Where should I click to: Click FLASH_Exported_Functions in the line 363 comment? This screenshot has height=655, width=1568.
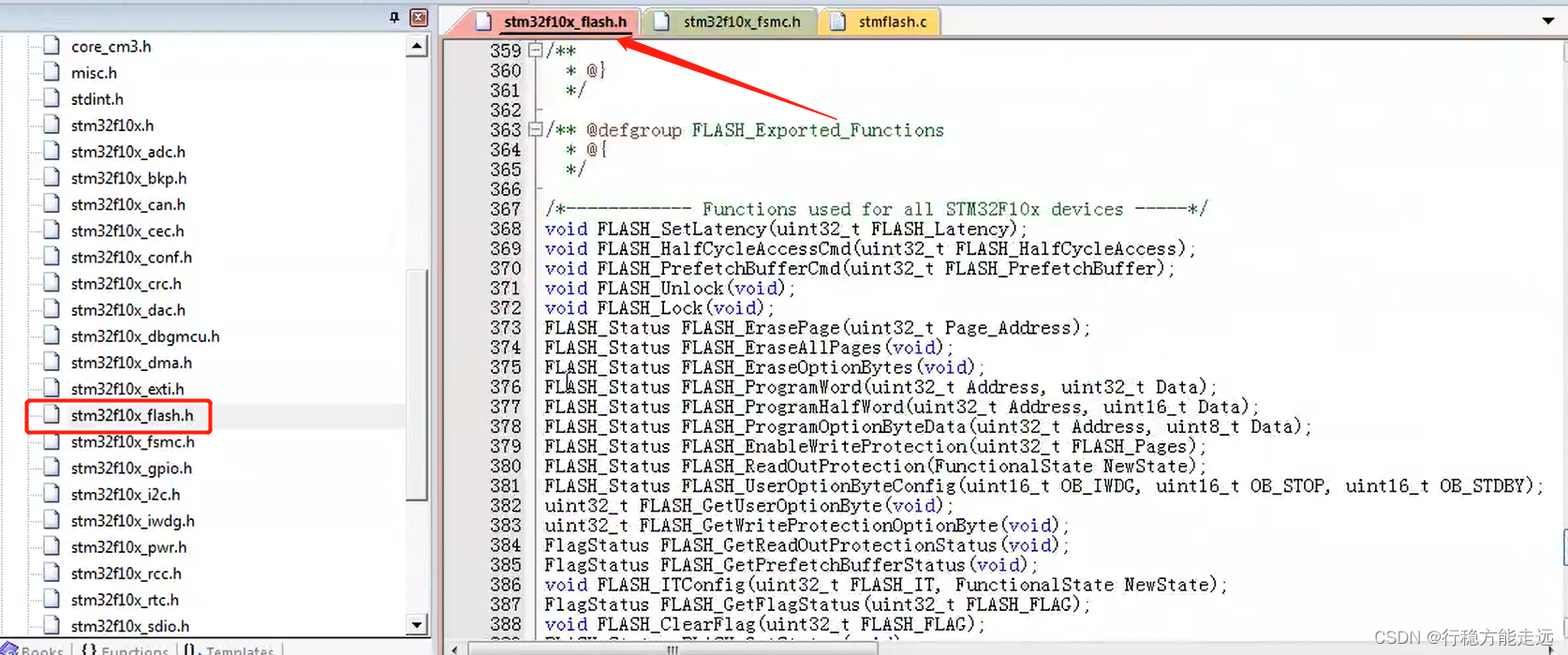coord(818,130)
